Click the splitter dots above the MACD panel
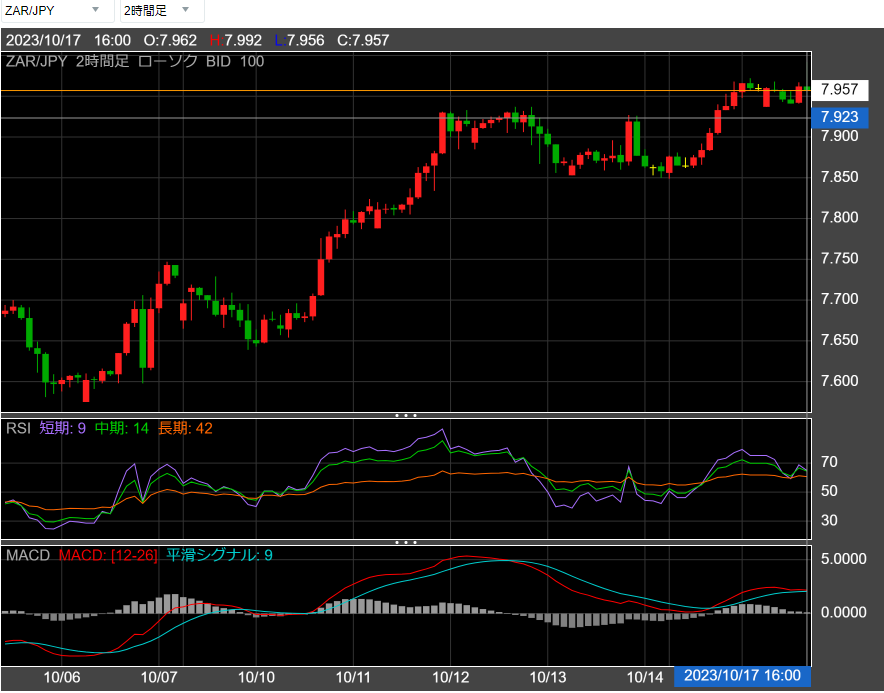The image size is (884, 693). point(405,541)
